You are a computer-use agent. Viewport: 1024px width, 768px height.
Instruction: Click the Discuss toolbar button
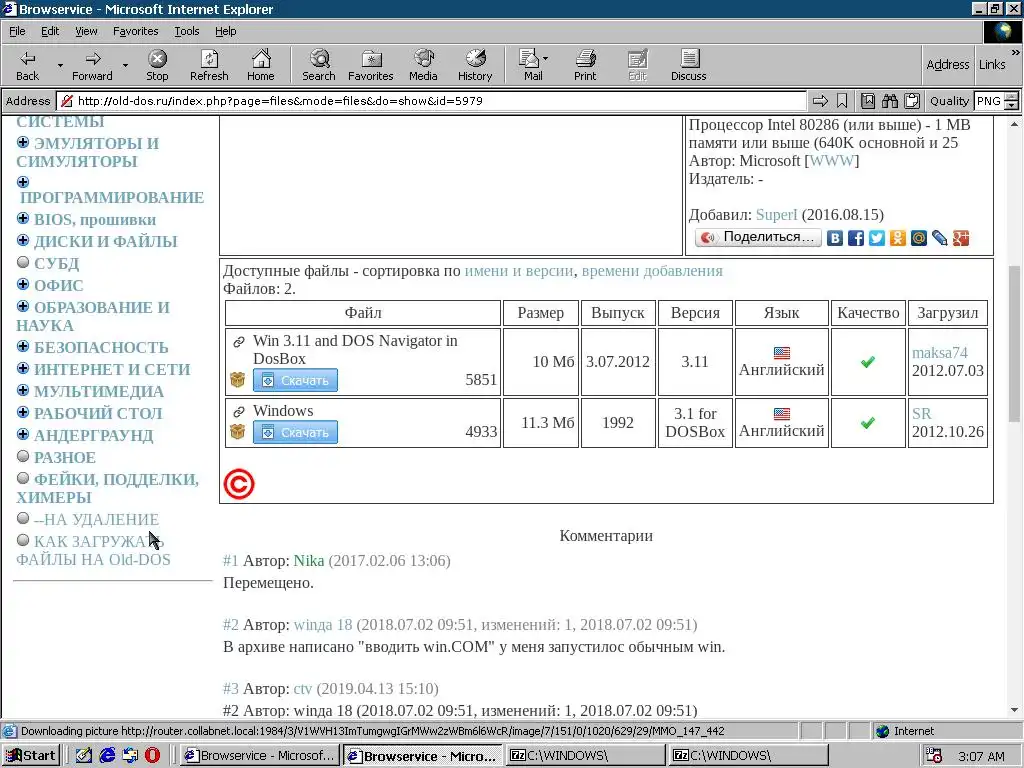688,65
